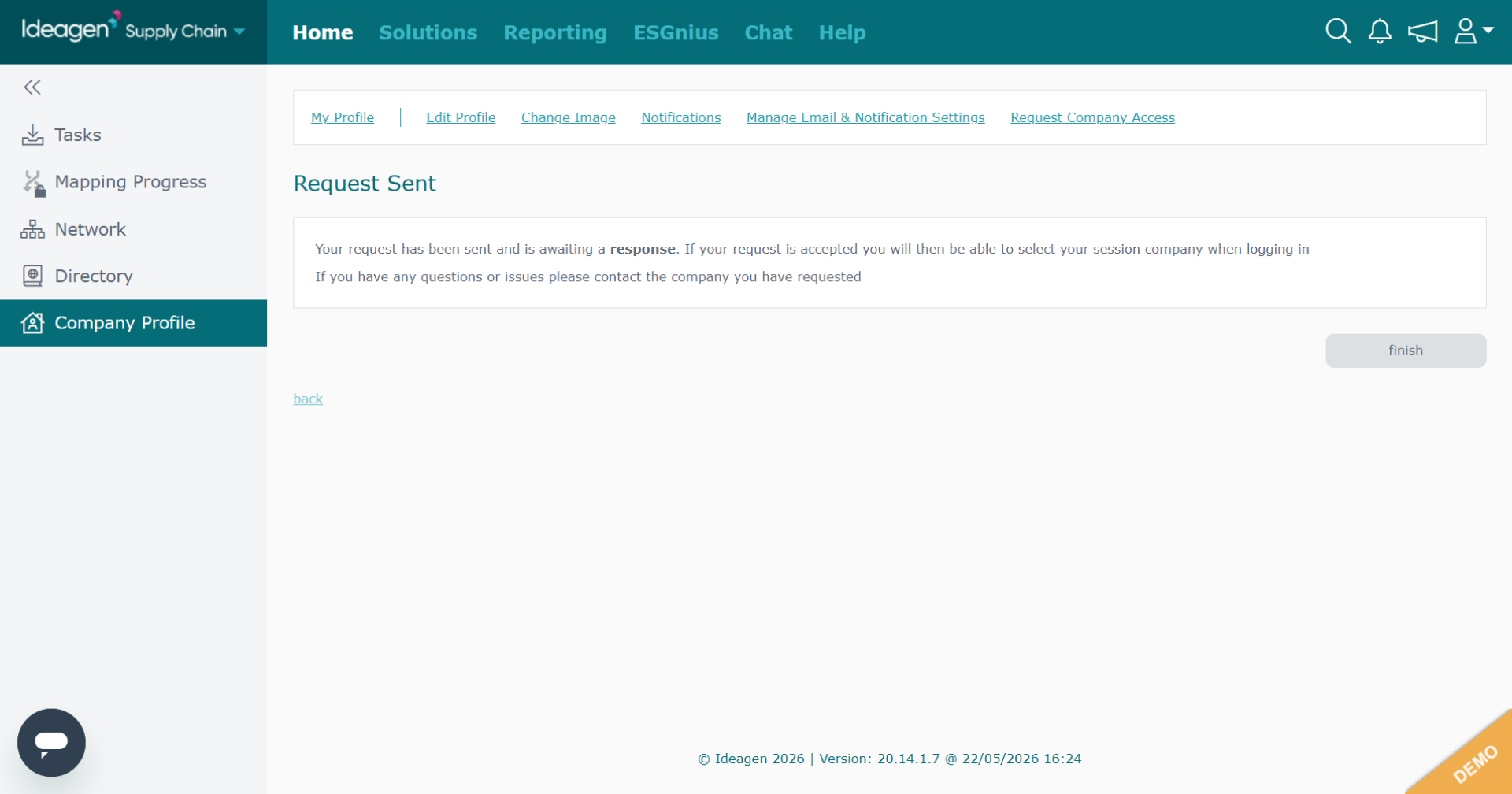Viewport: 1512px width, 794px height.
Task: Click the Request Sent heading
Action: (x=365, y=184)
